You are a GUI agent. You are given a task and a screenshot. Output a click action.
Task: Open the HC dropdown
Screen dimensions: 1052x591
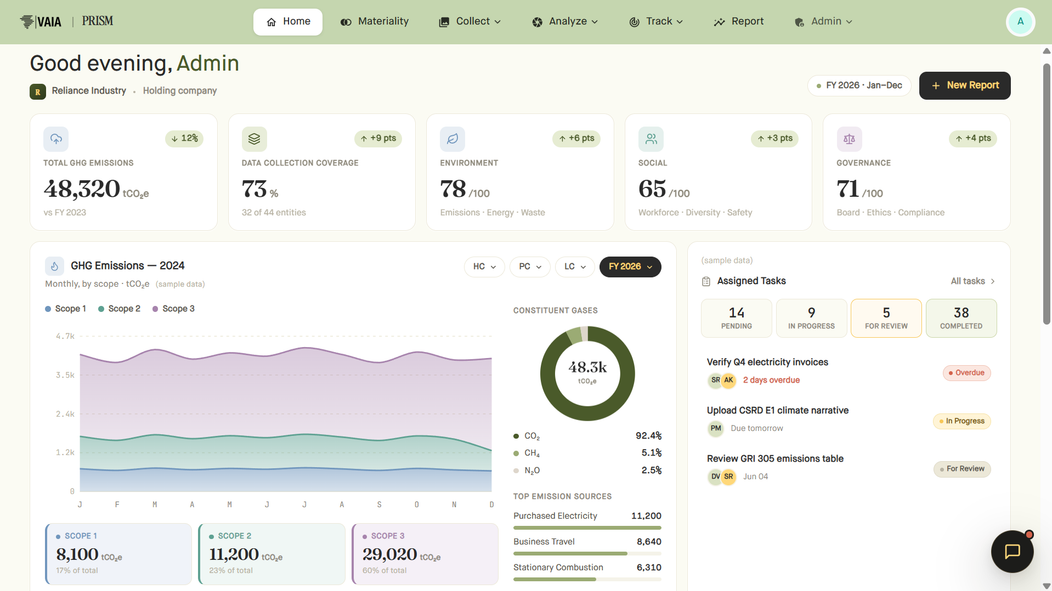(484, 267)
